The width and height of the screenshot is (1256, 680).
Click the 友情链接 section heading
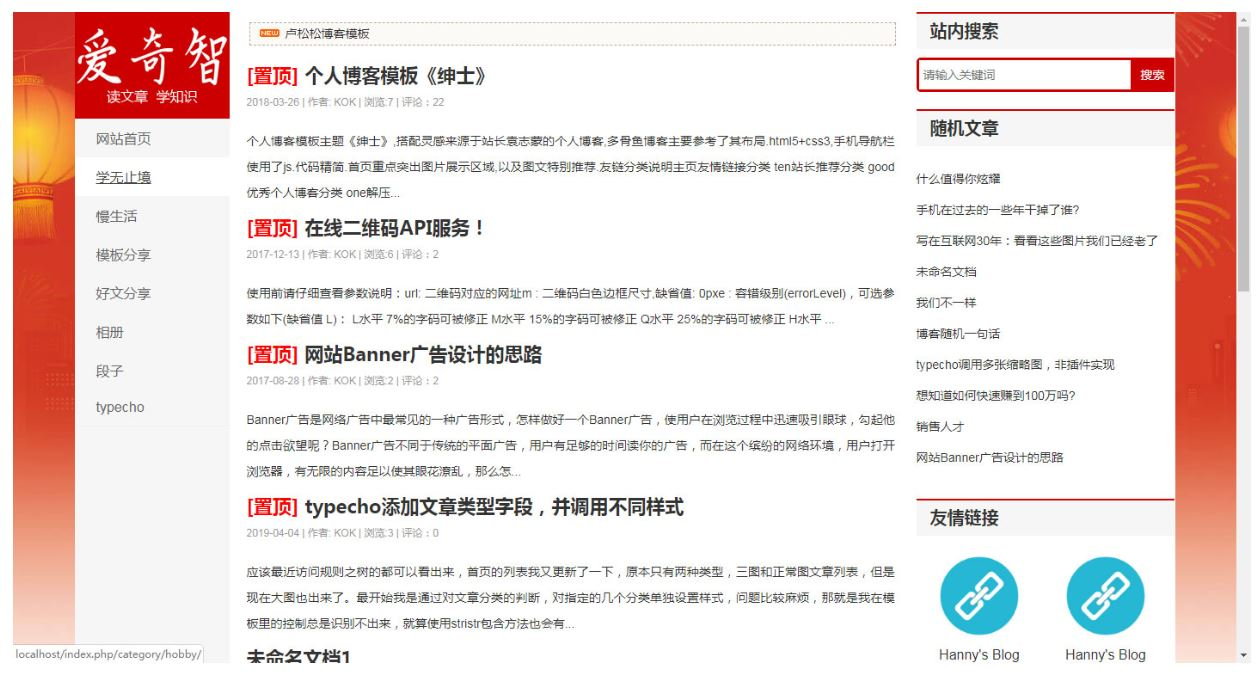coord(964,517)
